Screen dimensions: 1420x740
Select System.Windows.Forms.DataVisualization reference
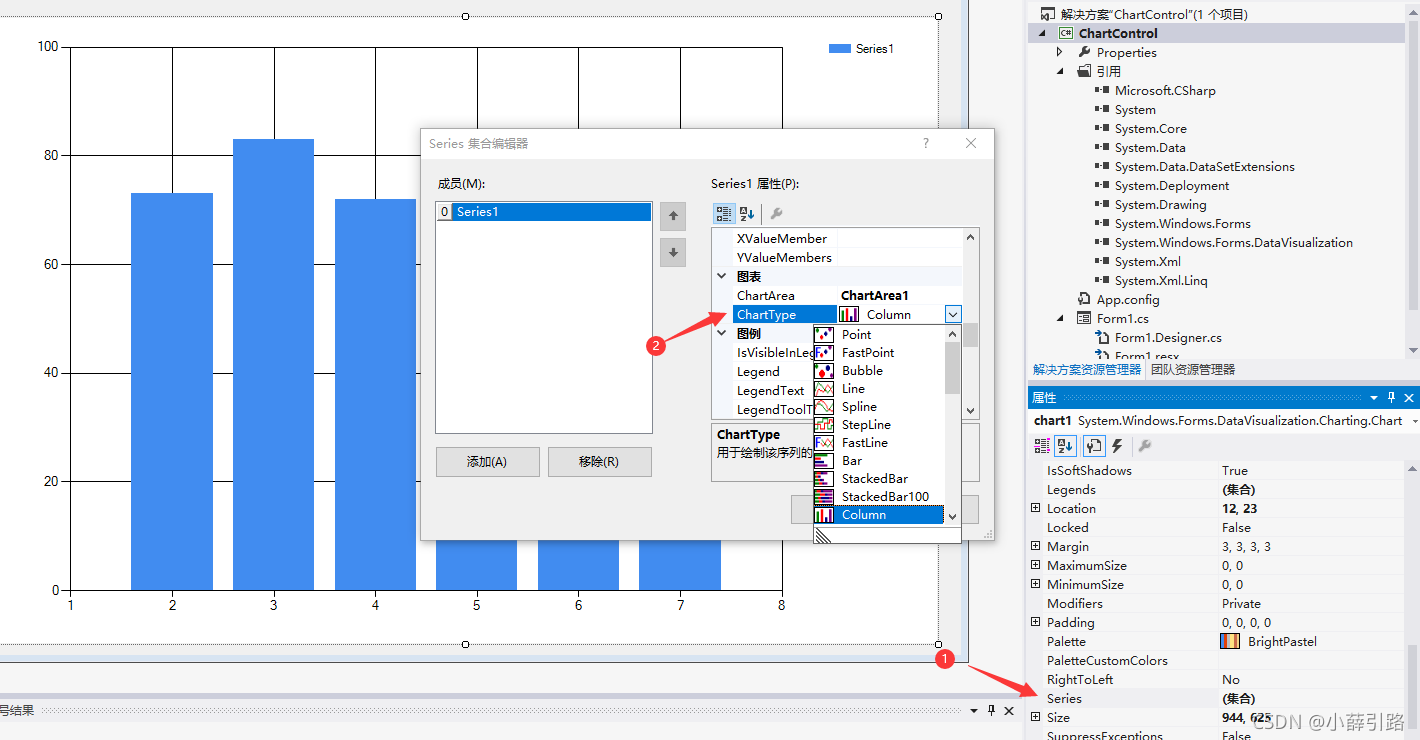(1234, 242)
